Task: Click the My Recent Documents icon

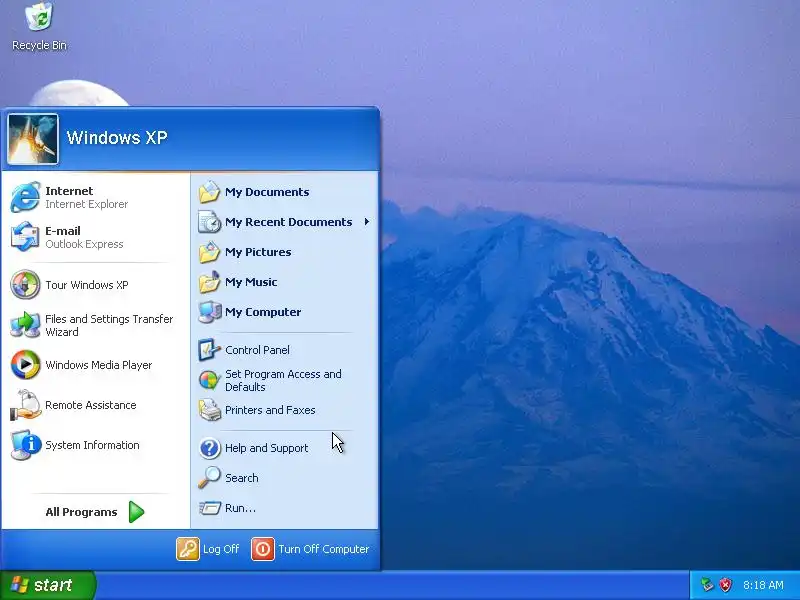Action: [x=209, y=222]
